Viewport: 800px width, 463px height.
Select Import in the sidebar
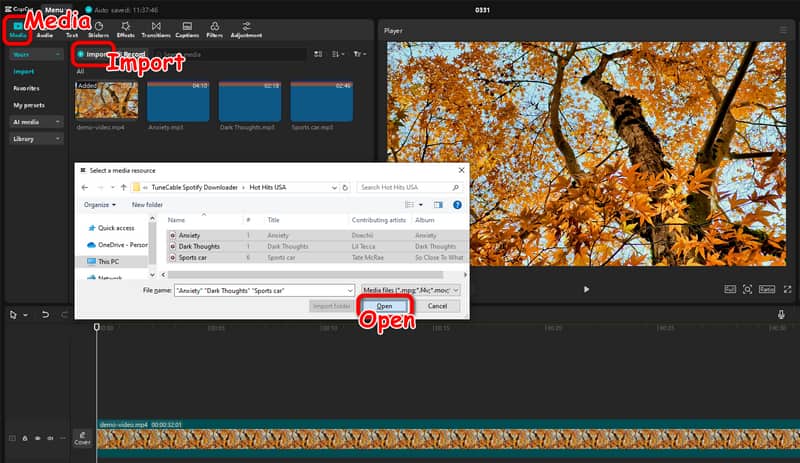click(24, 71)
